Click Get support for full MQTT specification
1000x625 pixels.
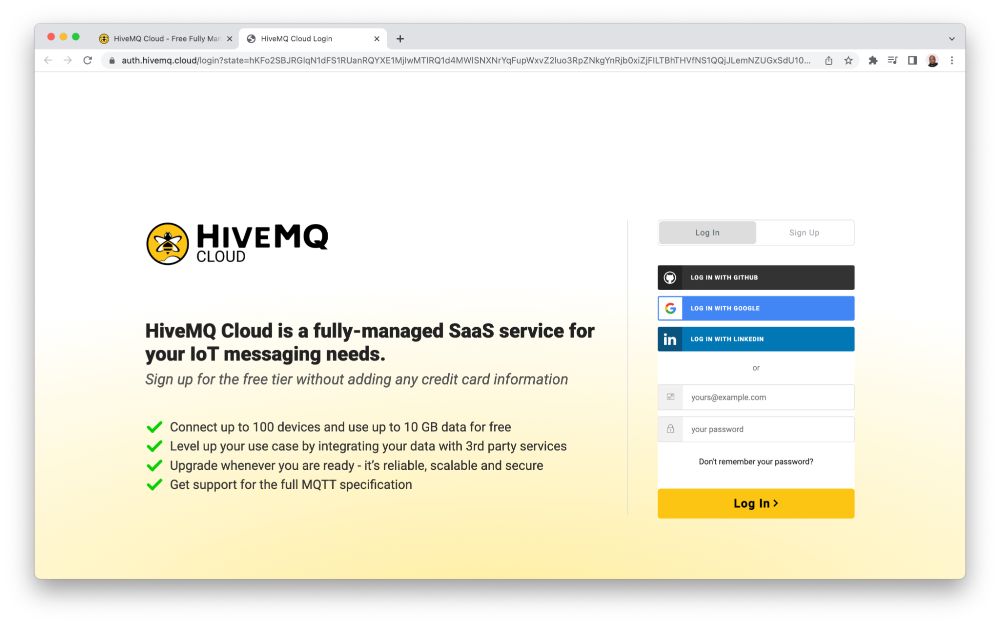coord(291,485)
